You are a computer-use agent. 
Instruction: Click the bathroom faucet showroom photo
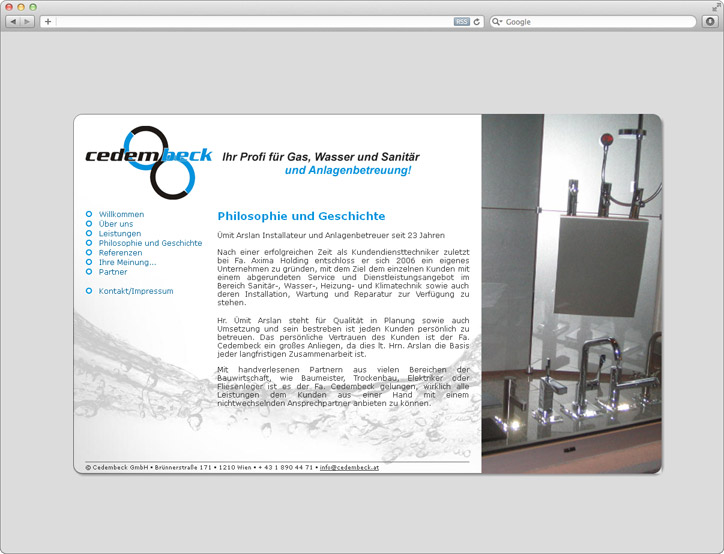(x=572, y=294)
